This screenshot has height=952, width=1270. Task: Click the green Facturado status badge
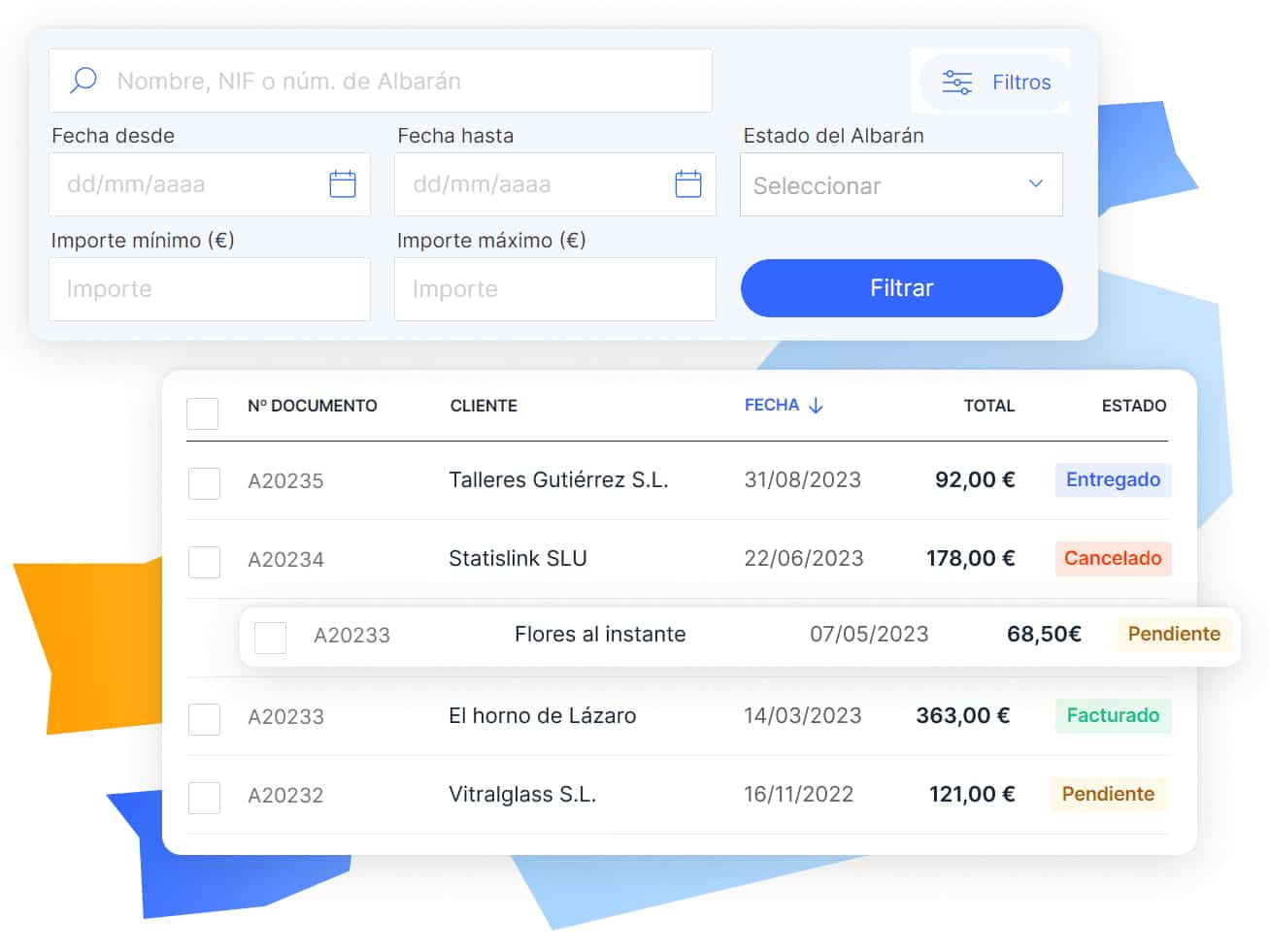coord(1113,715)
